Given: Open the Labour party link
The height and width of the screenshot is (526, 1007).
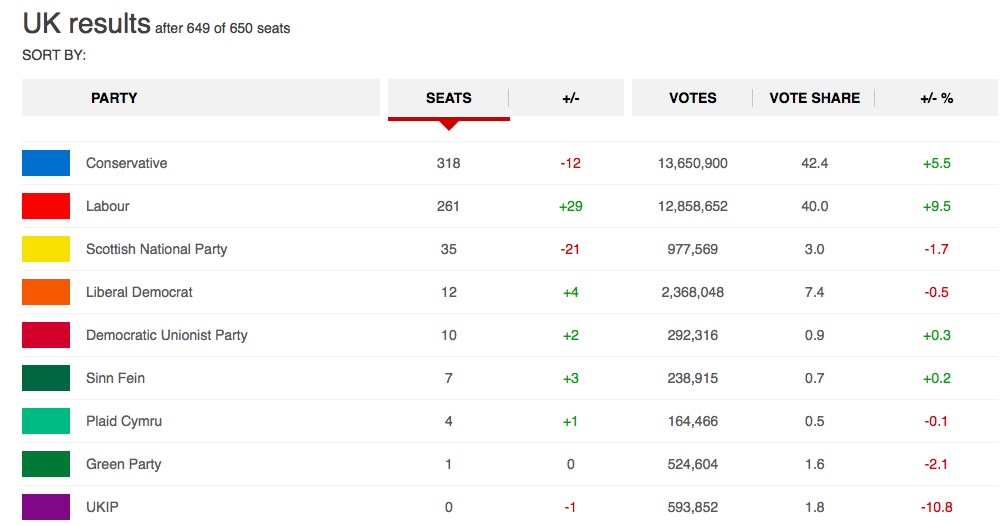Looking at the screenshot, I should (x=108, y=206).
